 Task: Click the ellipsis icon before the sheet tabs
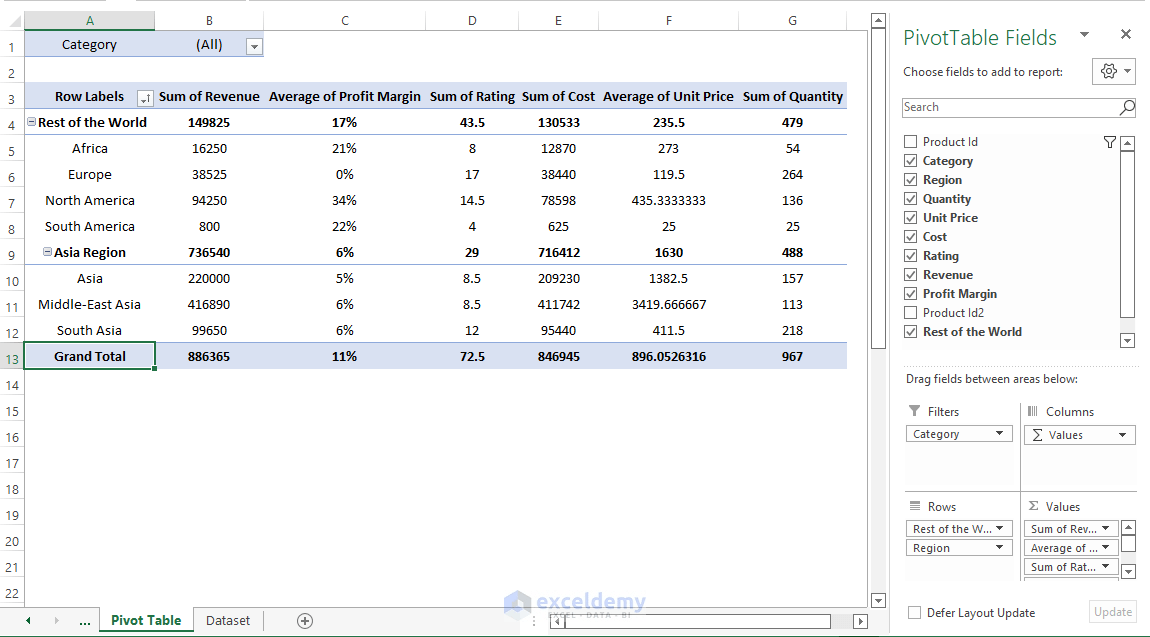click(x=85, y=620)
